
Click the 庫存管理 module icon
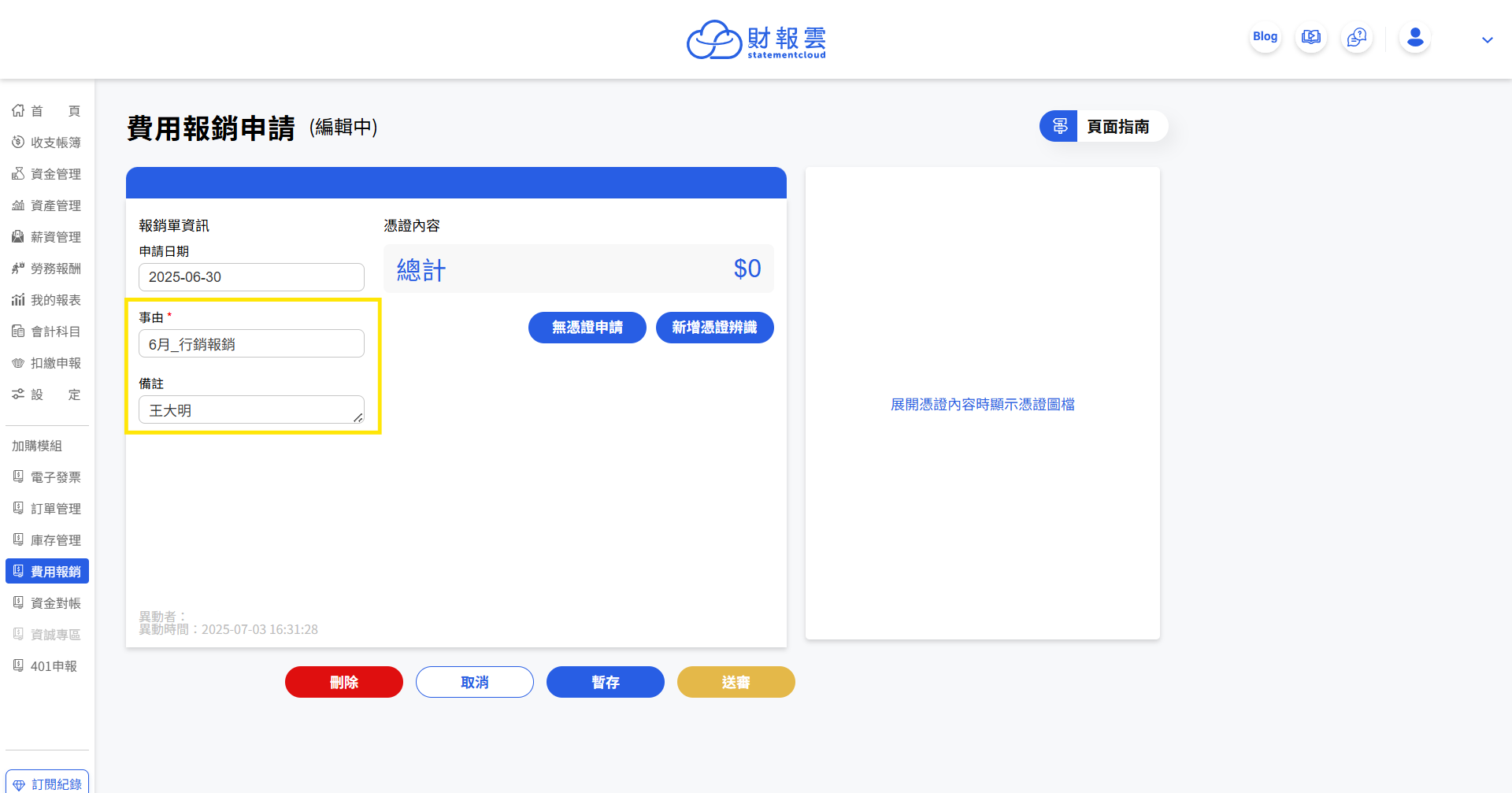tap(18, 539)
